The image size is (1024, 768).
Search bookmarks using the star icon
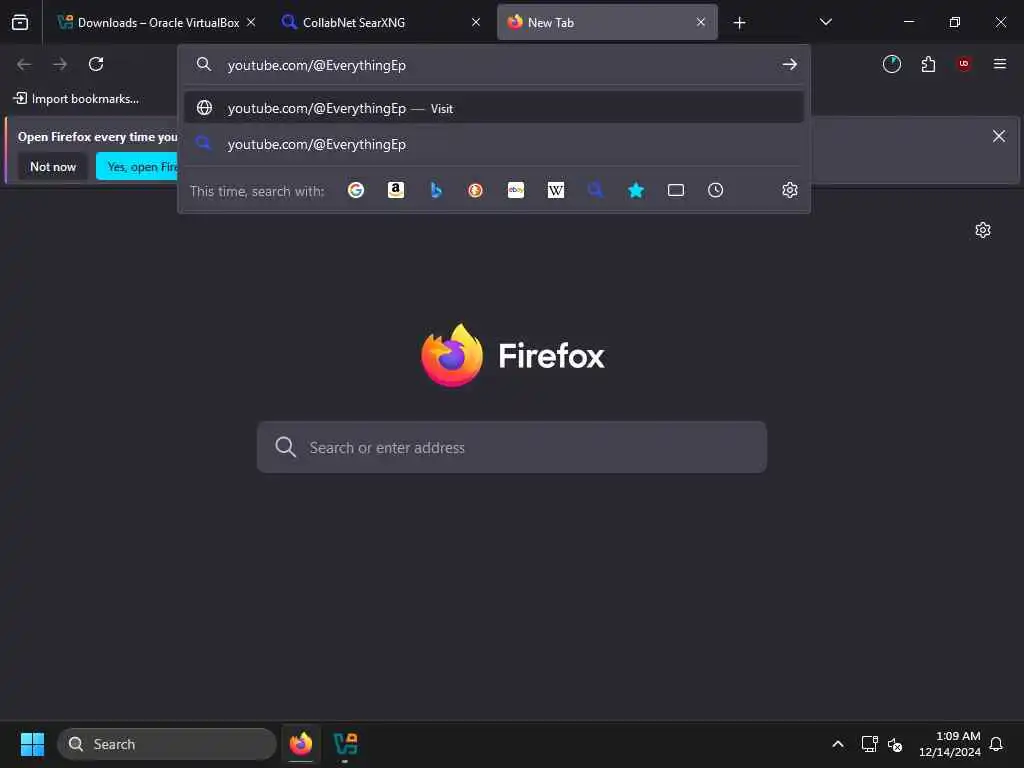pyautogui.click(x=635, y=190)
